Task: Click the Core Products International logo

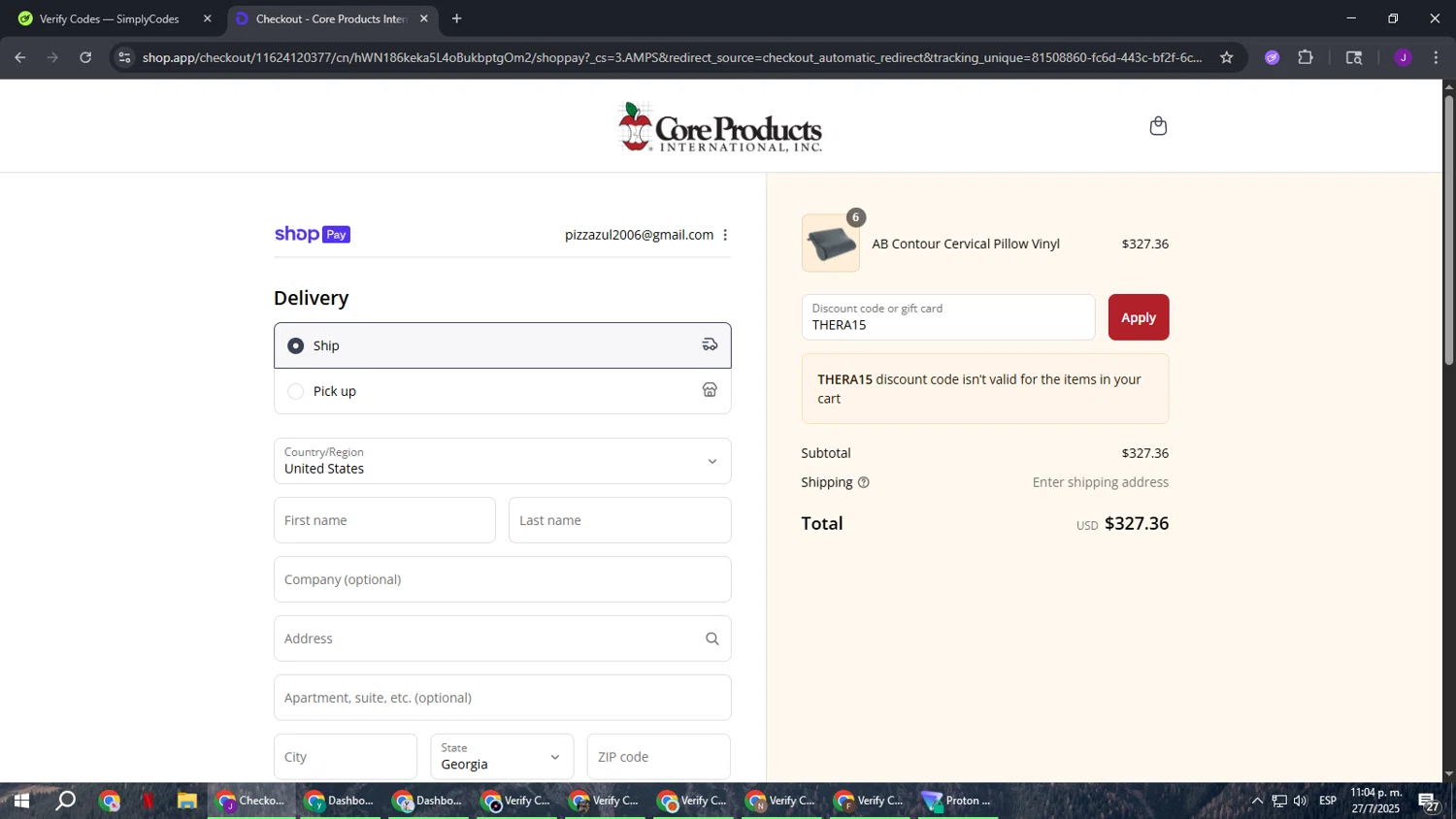Action: pos(720,127)
